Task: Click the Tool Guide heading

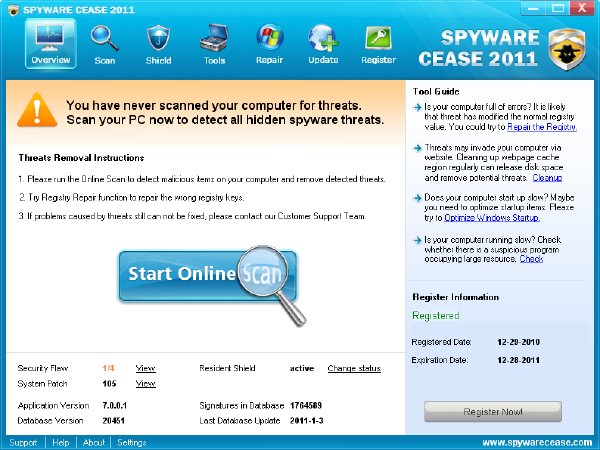Action: point(436,91)
